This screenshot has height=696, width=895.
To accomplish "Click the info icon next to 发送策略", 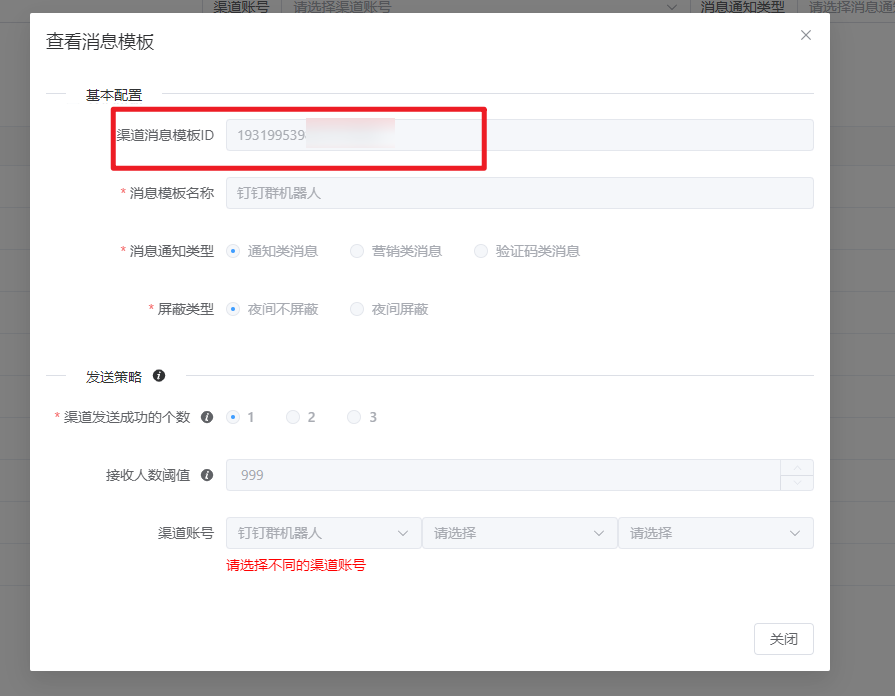I will click(x=159, y=376).
